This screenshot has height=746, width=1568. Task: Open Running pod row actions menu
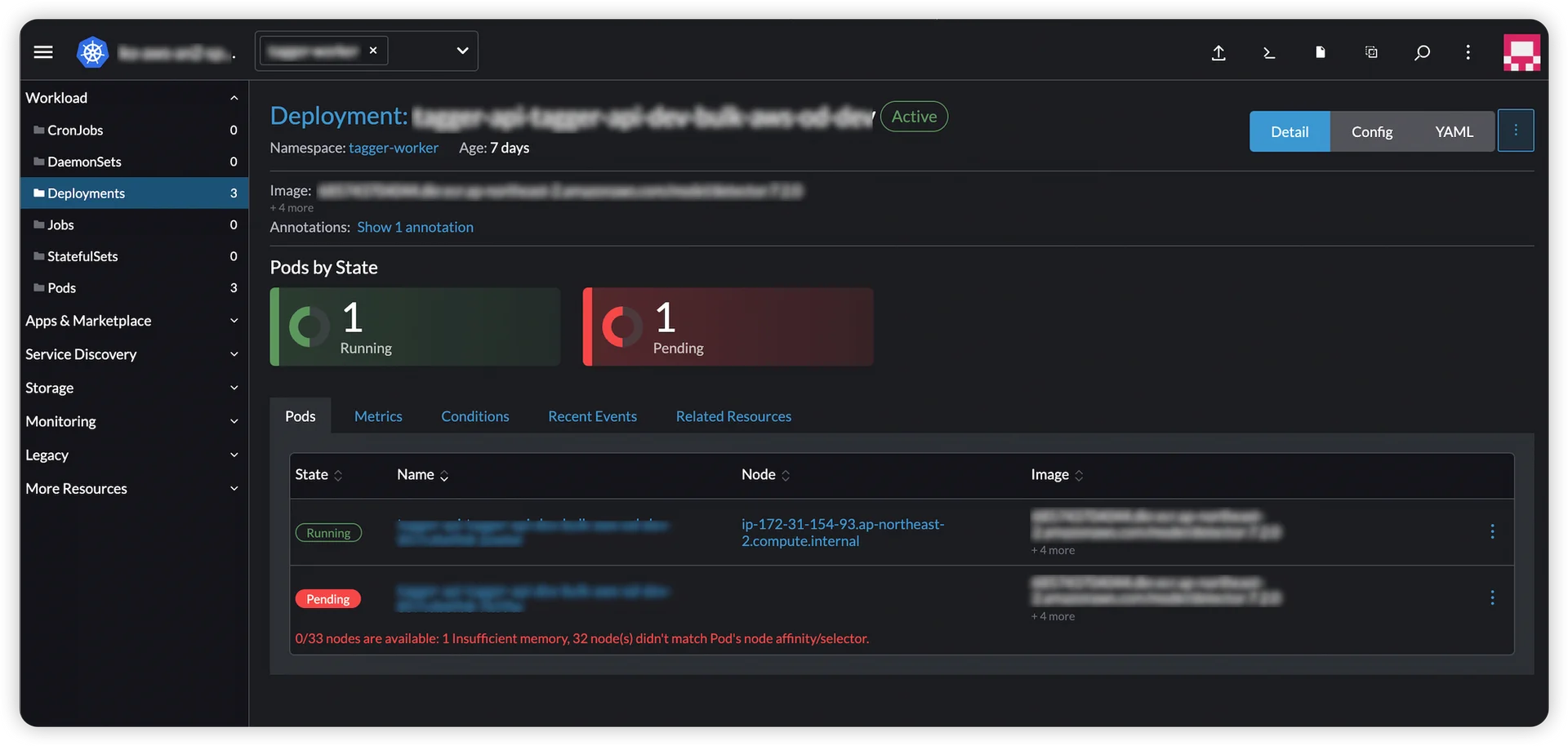pyautogui.click(x=1492, y=531)
